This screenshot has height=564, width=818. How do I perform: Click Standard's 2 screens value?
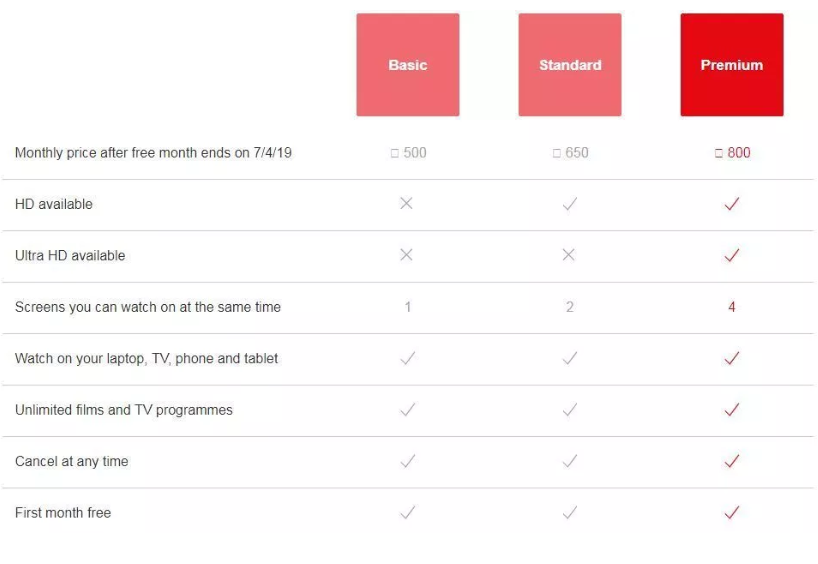tap(569, 307)
